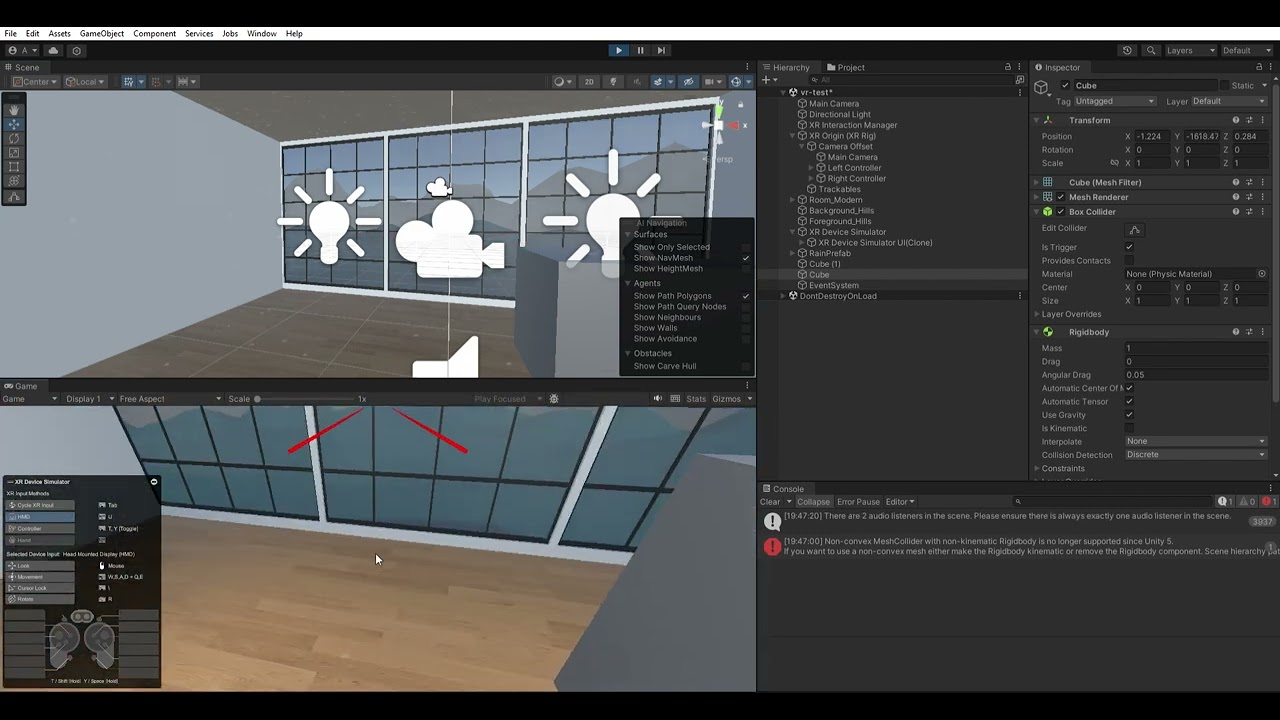Select the Hand (View) tool in the Scene toolbar
The image size is (1280, 720).
click(14, 110)
